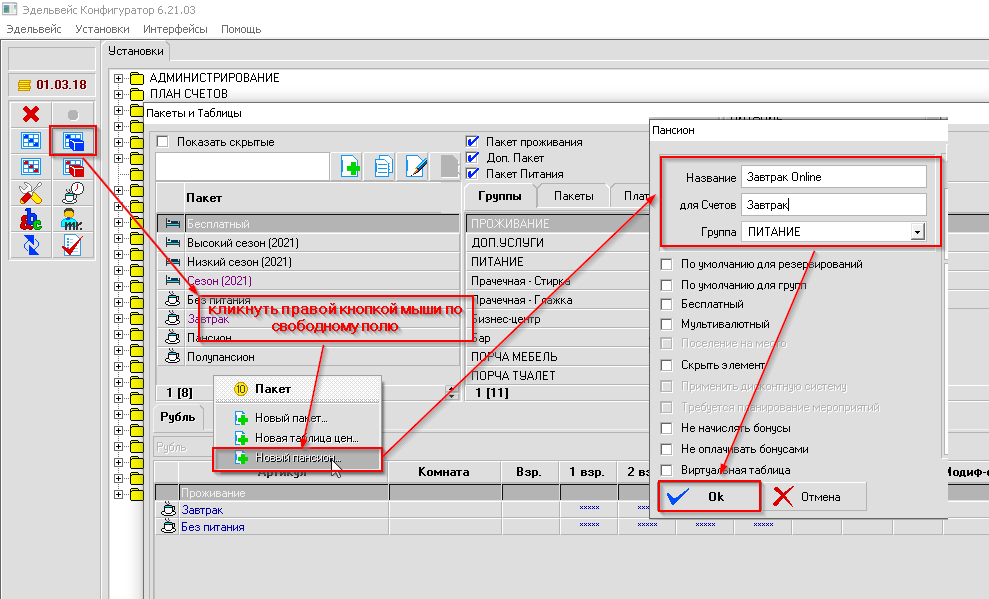This screenshot has height=599, width=989.
Task: Click the copy documents icon in package toolbar
Action: click(384, 167)
